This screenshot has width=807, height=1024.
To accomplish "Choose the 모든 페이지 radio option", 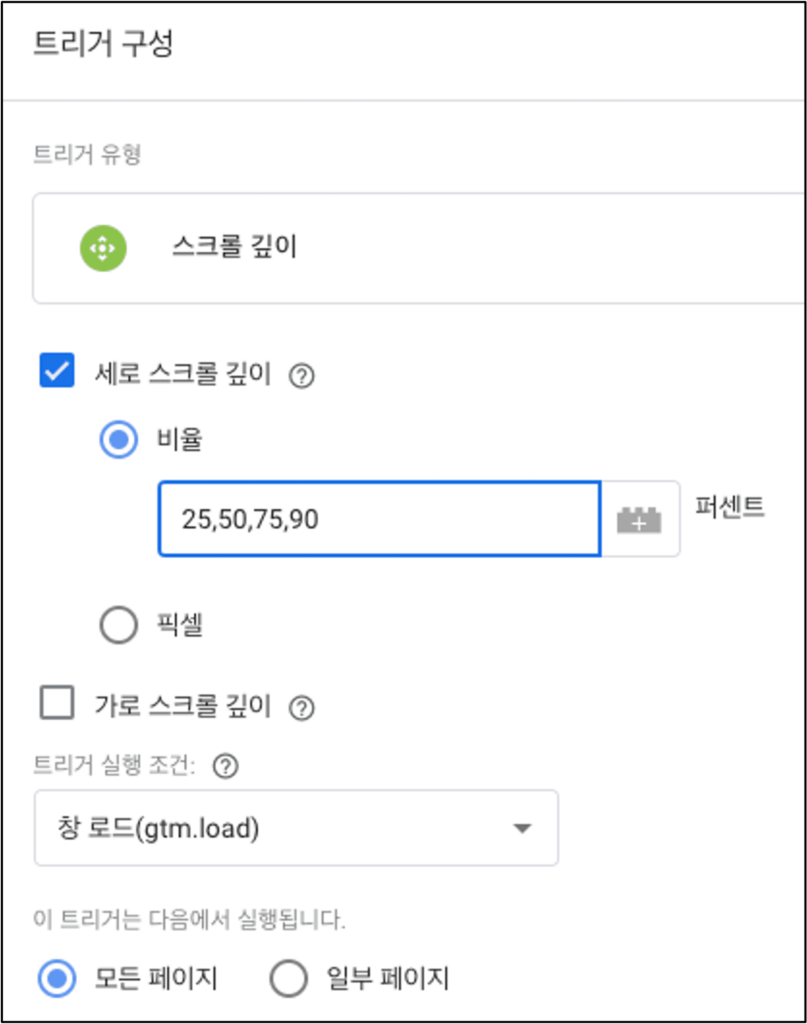I will [x=57, y=978].
